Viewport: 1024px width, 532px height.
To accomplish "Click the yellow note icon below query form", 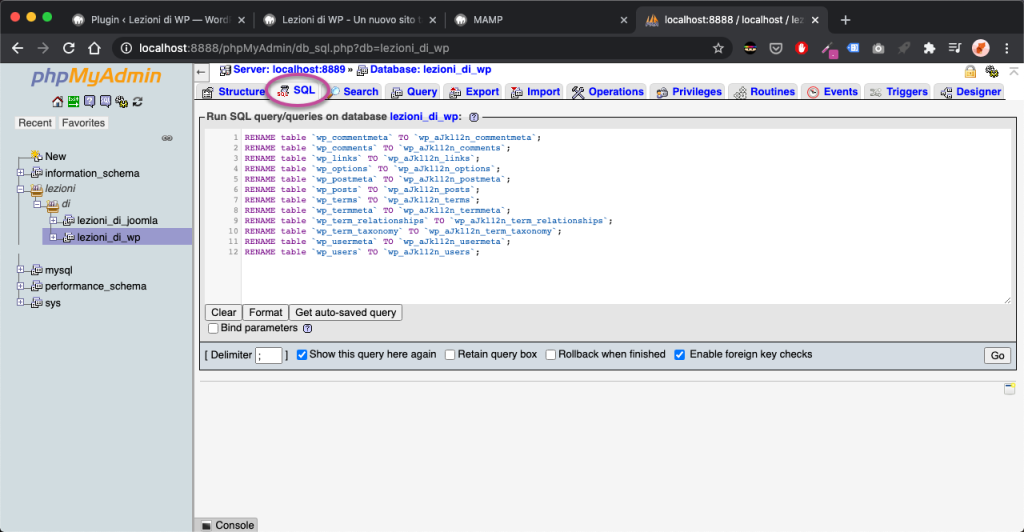I will pyautogui.click(x=1010, y=388).
